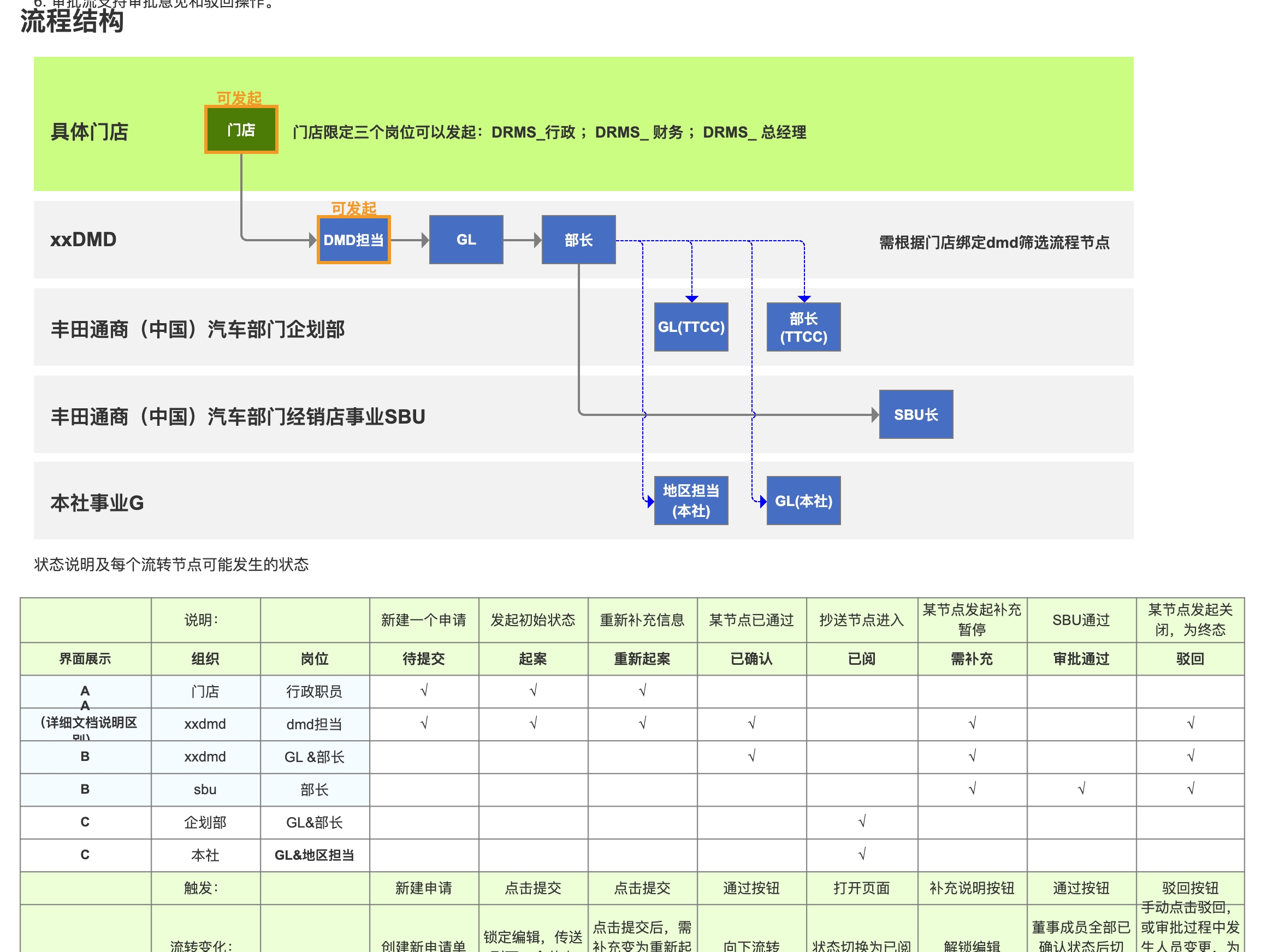Click the green 门店 node in the flowchart
The width and height of the screenshot is (1279, 952).
pyautogui.click(x=241, y=130)
